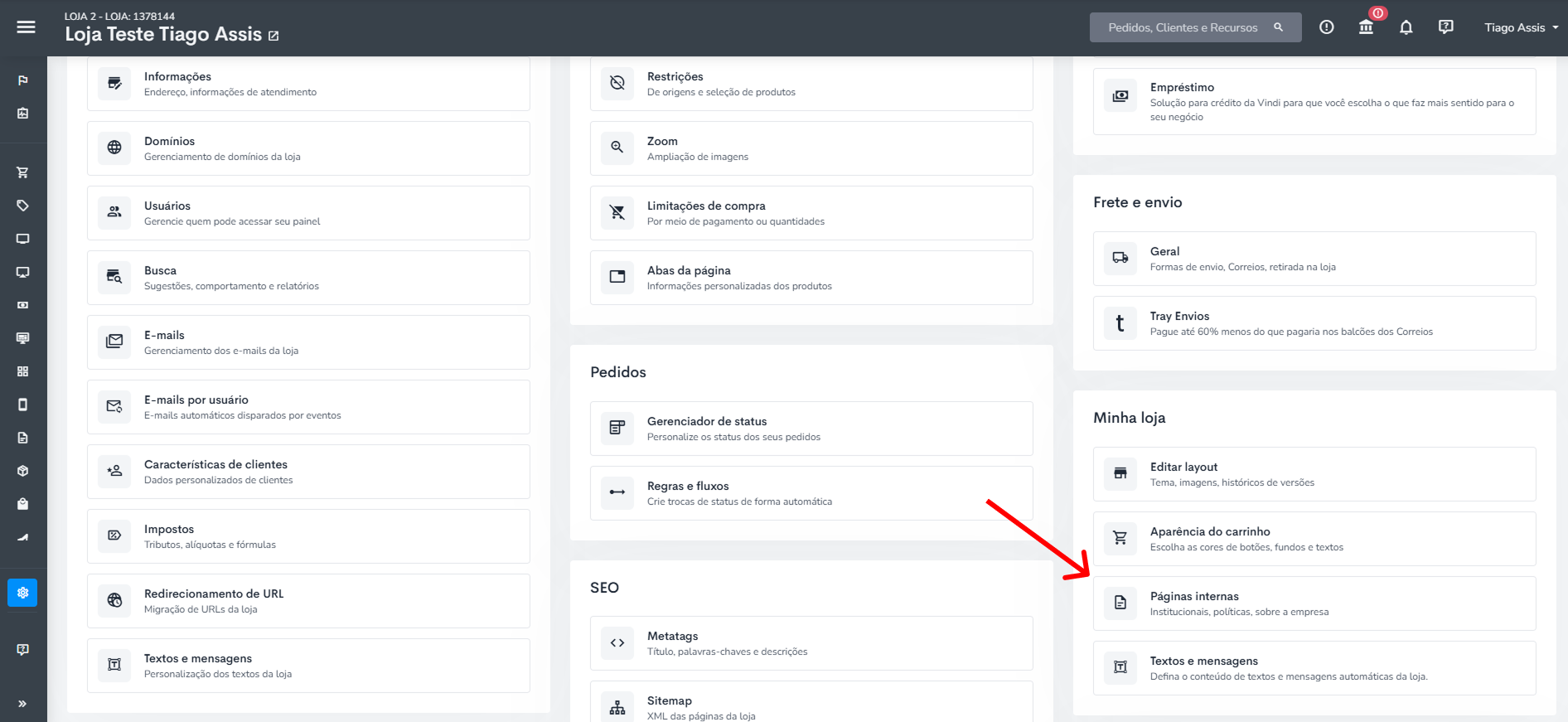This screenshot has width=1568, height=722.
Task: Open the bank icon with red badge
Action: pos(1366,27)
